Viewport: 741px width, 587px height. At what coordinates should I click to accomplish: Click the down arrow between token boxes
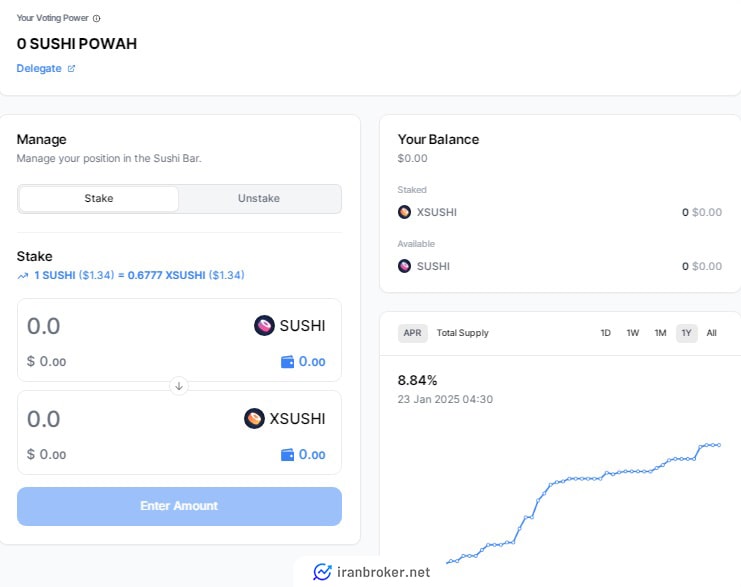[x=179, y=386]
